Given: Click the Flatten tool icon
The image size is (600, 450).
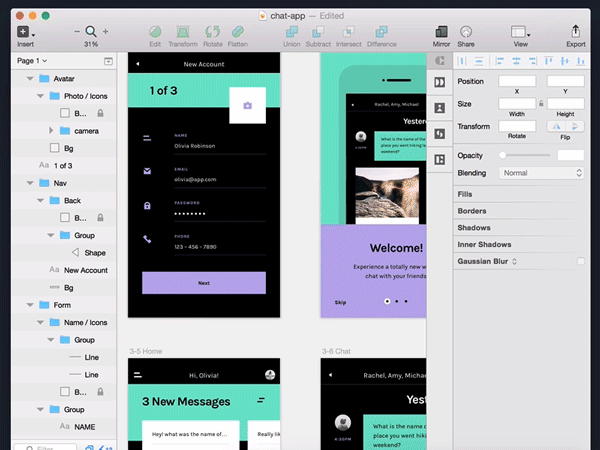Looking at the screenshot, I should [x=238, y=32].
